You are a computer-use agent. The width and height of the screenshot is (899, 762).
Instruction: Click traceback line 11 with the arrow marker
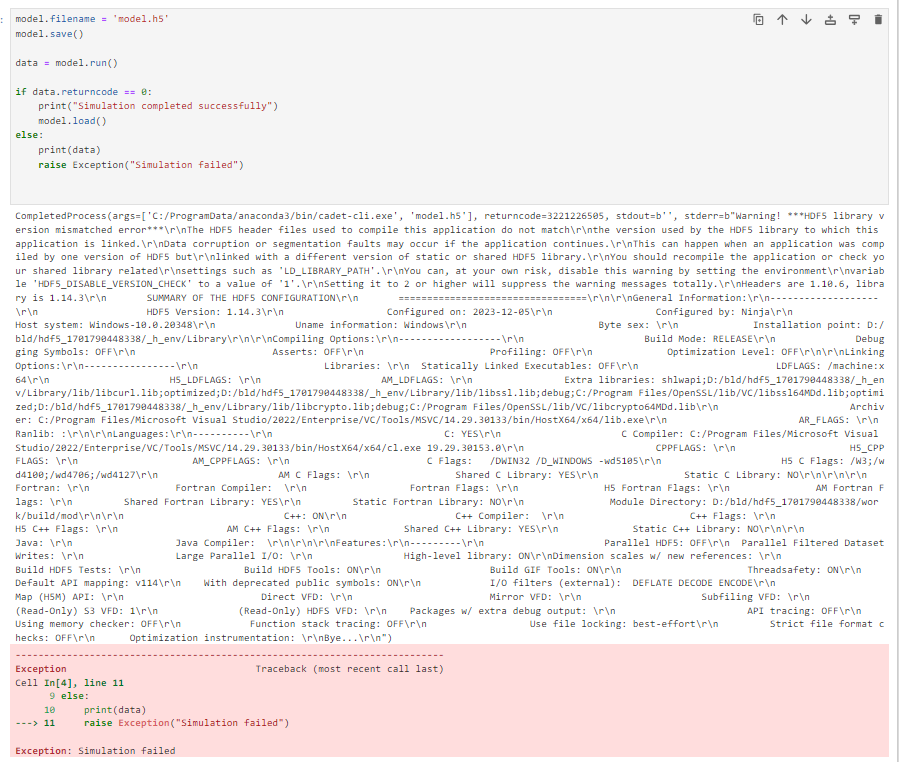[152, 723]
